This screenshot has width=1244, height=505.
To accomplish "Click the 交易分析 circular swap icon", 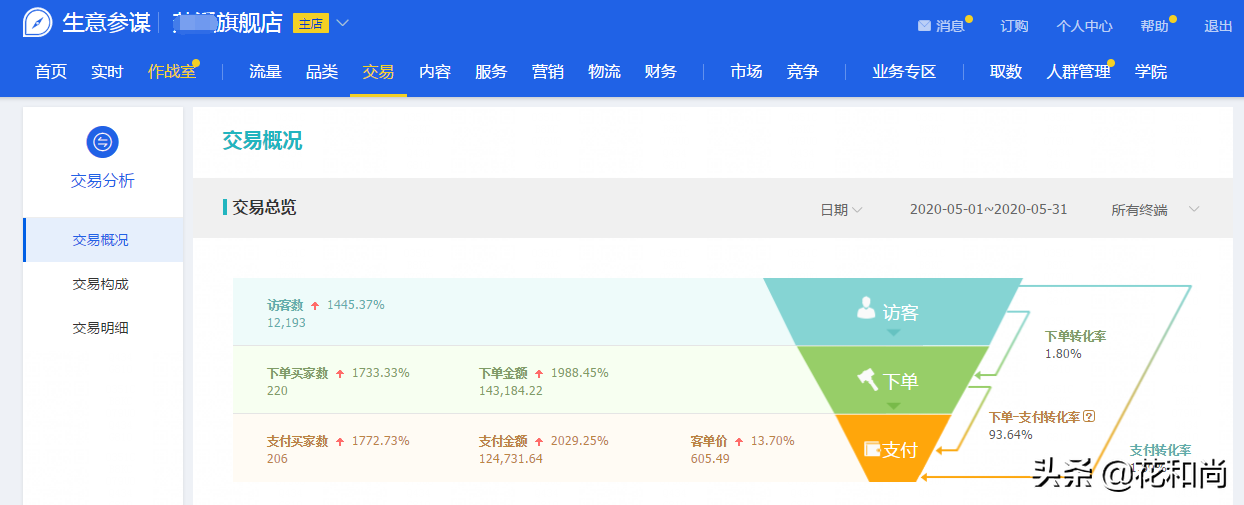I will tap(102, 142).
